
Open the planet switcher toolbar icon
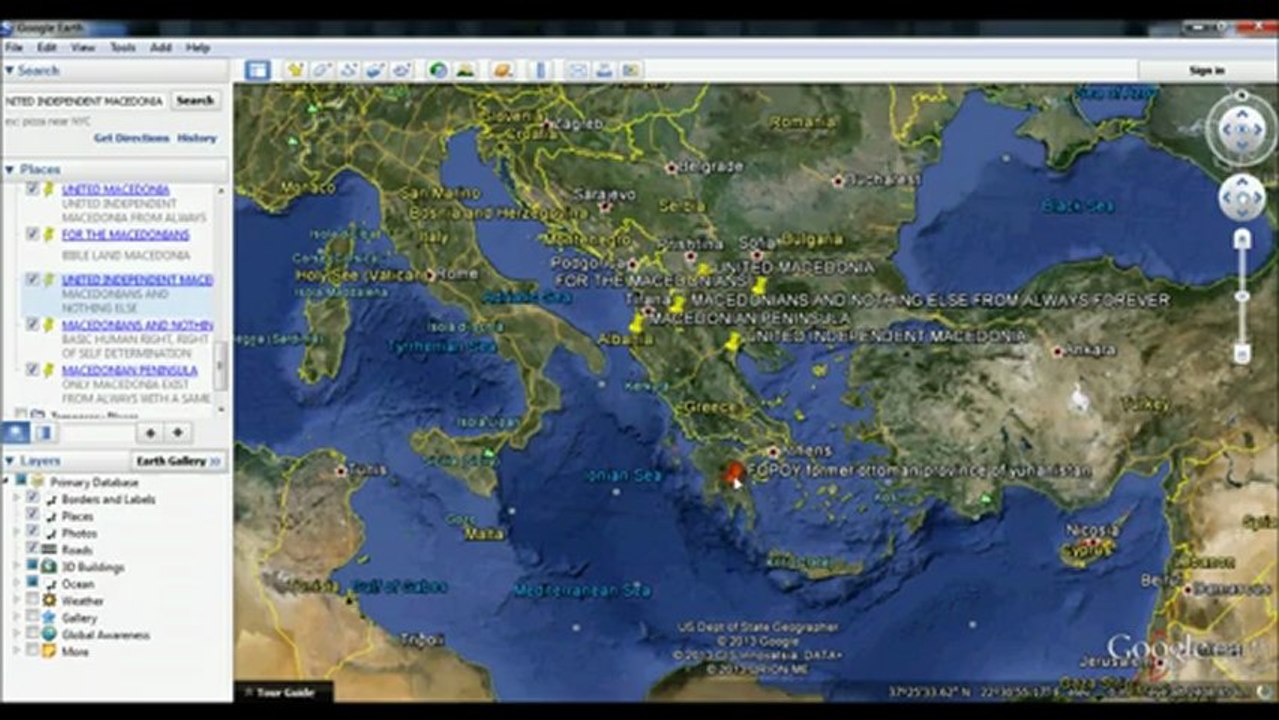pos(502,70)
